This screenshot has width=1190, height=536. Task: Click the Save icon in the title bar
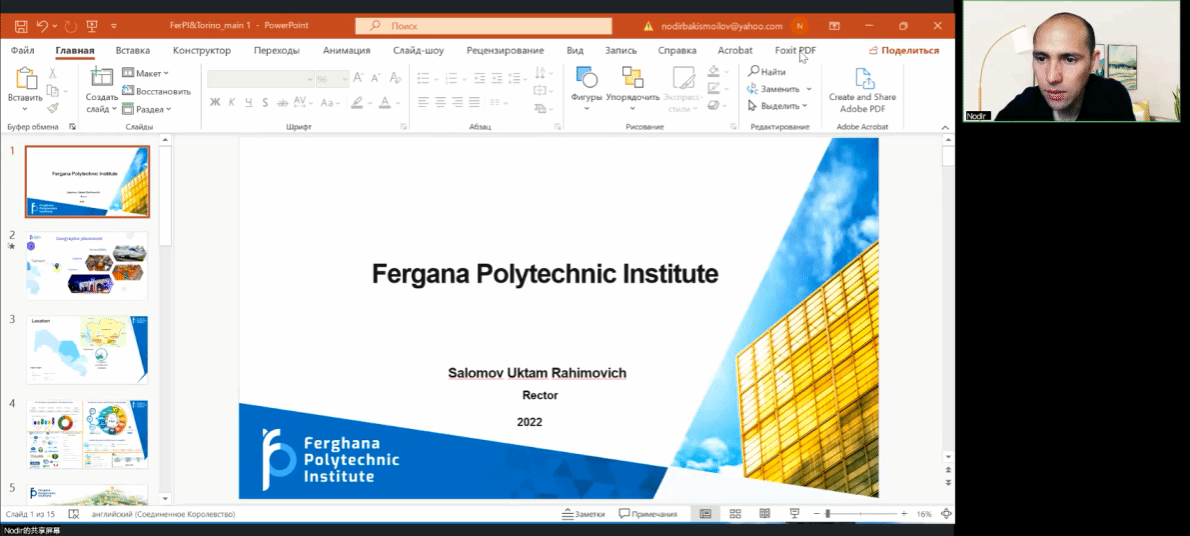21,25
